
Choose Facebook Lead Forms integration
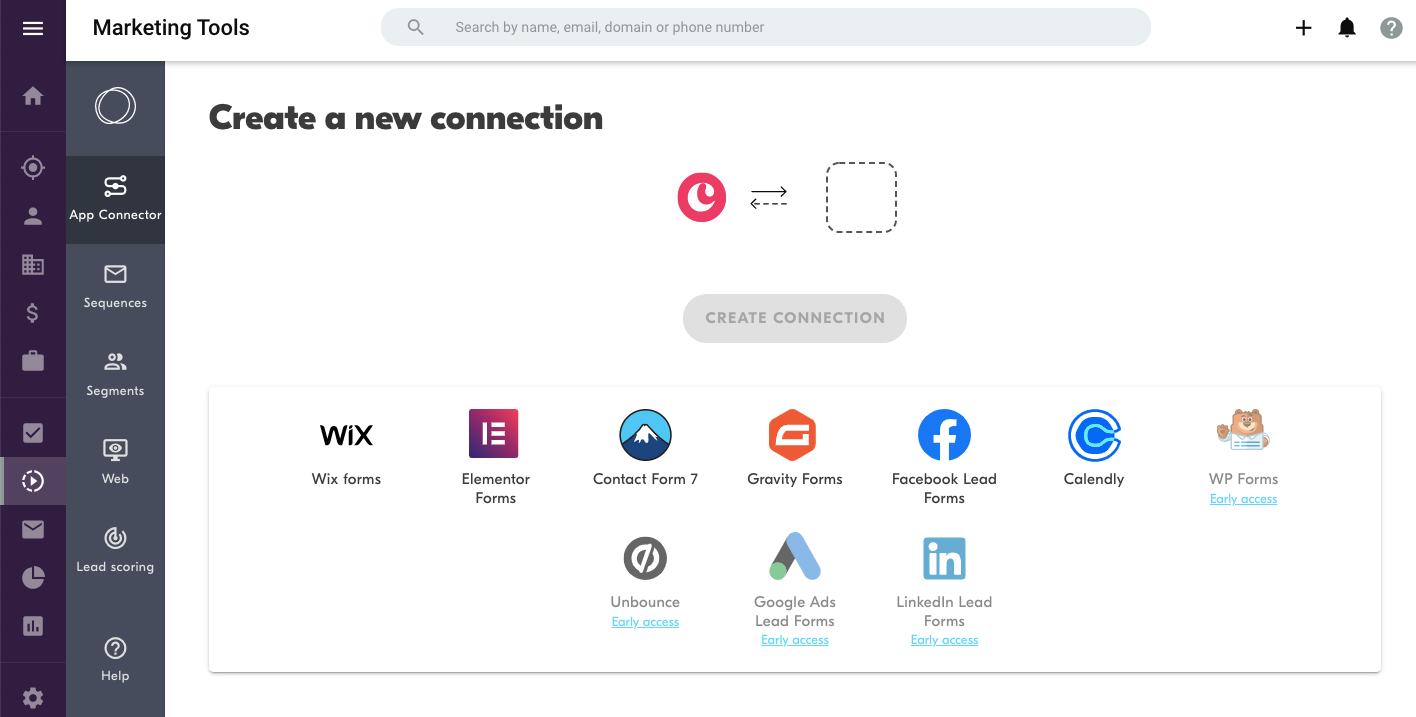pos(944,457)
